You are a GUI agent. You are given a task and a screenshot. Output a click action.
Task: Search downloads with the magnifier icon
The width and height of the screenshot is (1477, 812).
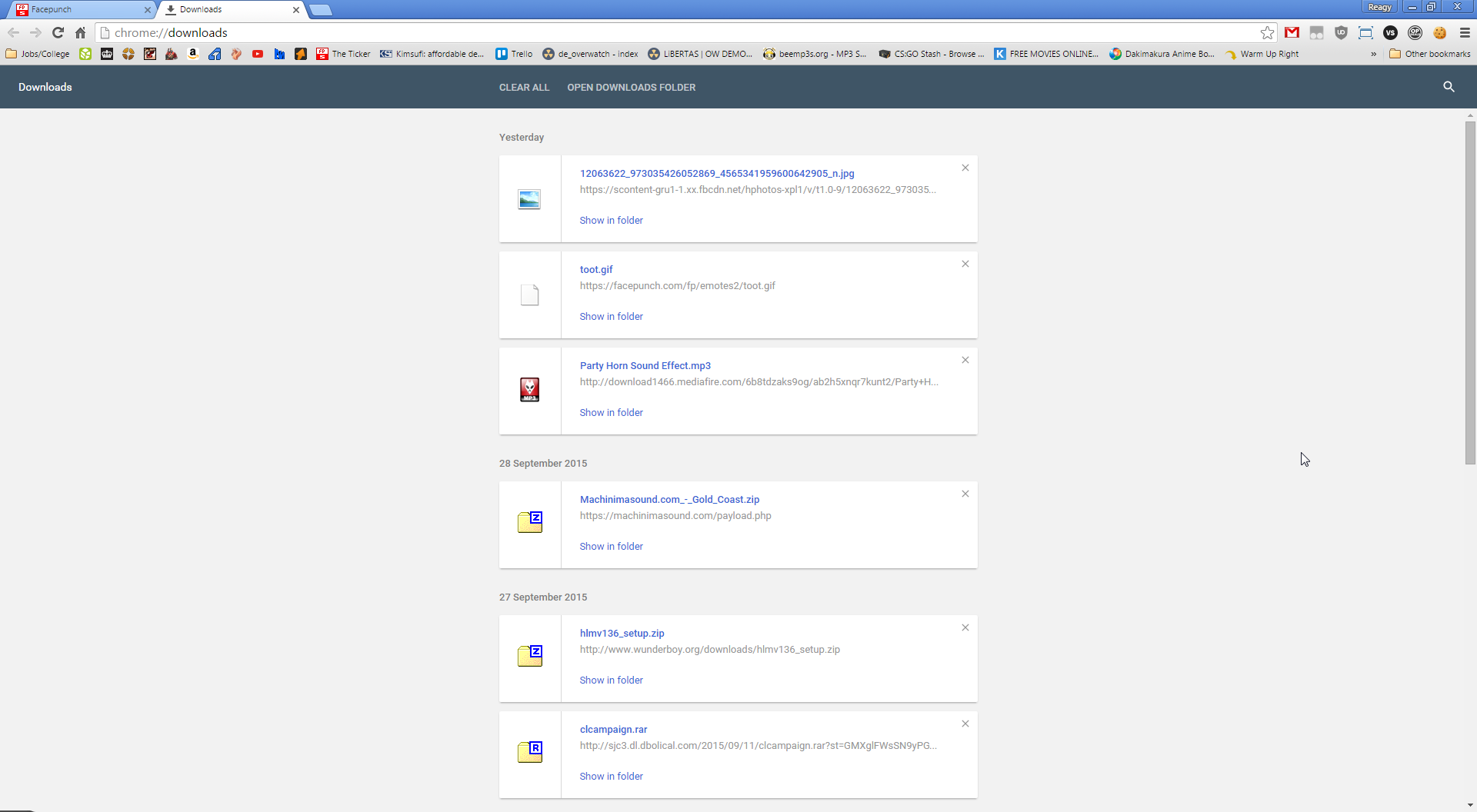point(1449,87)
